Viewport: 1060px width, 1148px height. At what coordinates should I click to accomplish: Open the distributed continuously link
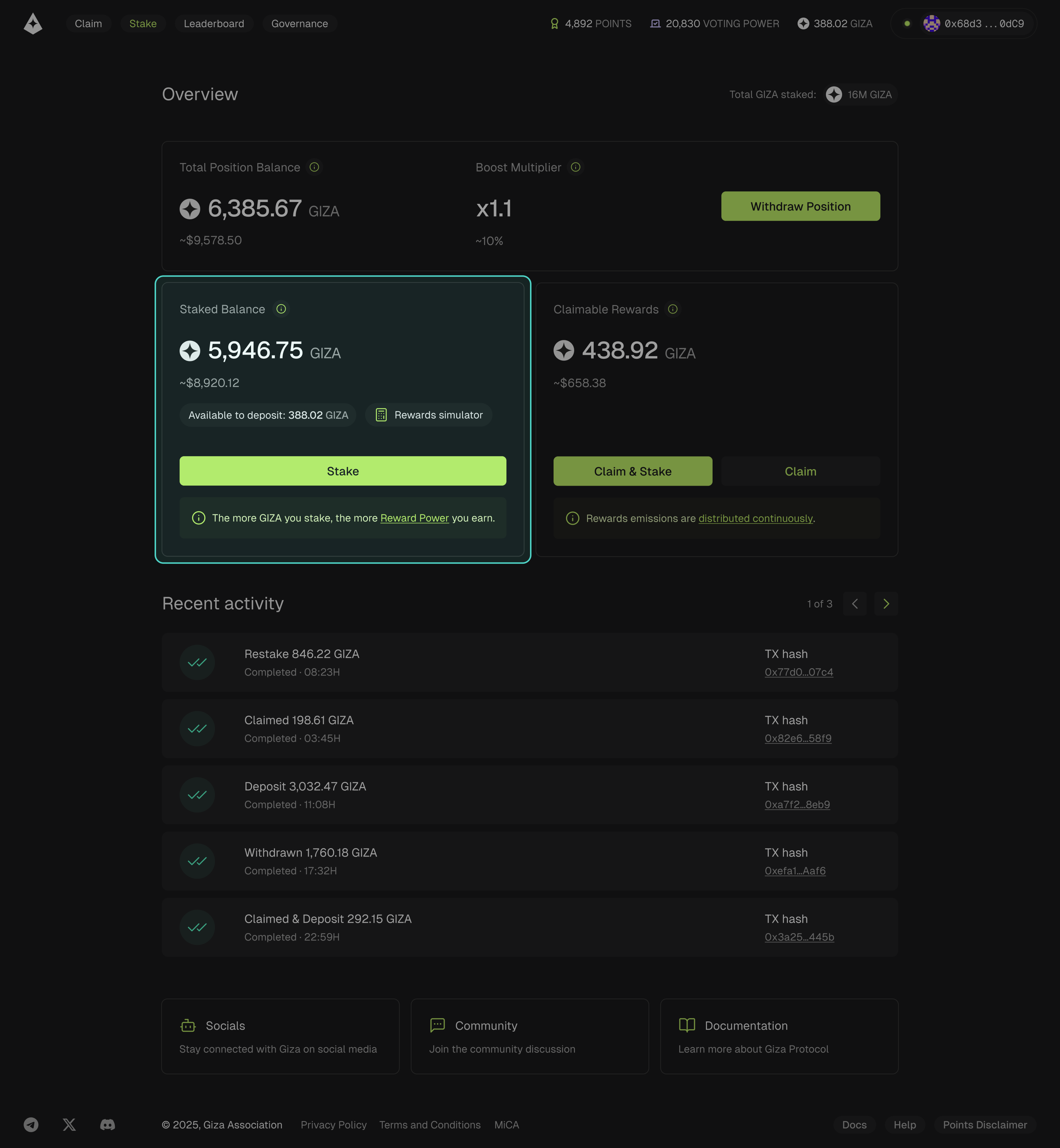755,518
